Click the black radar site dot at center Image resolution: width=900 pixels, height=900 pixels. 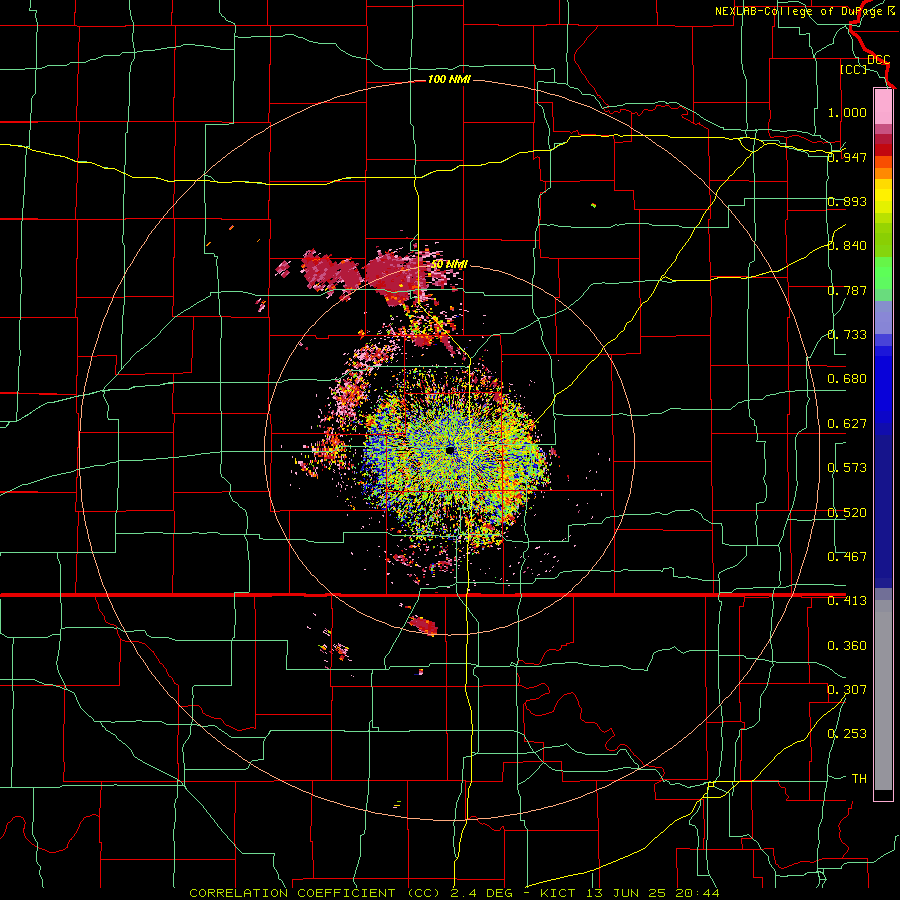450,450
